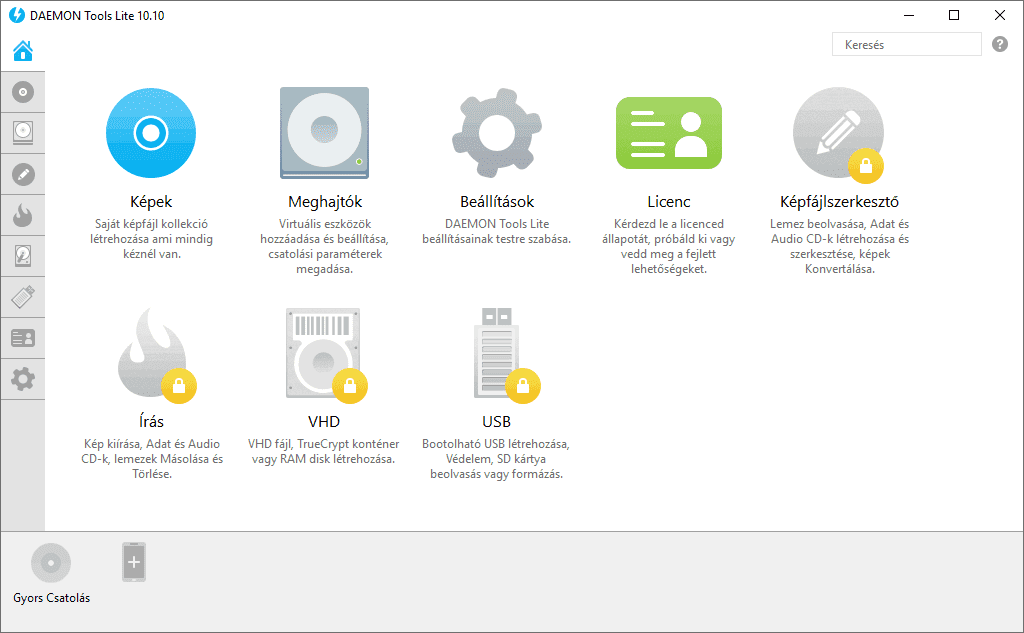Open the VHD hard disk sidebar icon
This screenshot has height=633, width=1024.
(x=23, y=256)
